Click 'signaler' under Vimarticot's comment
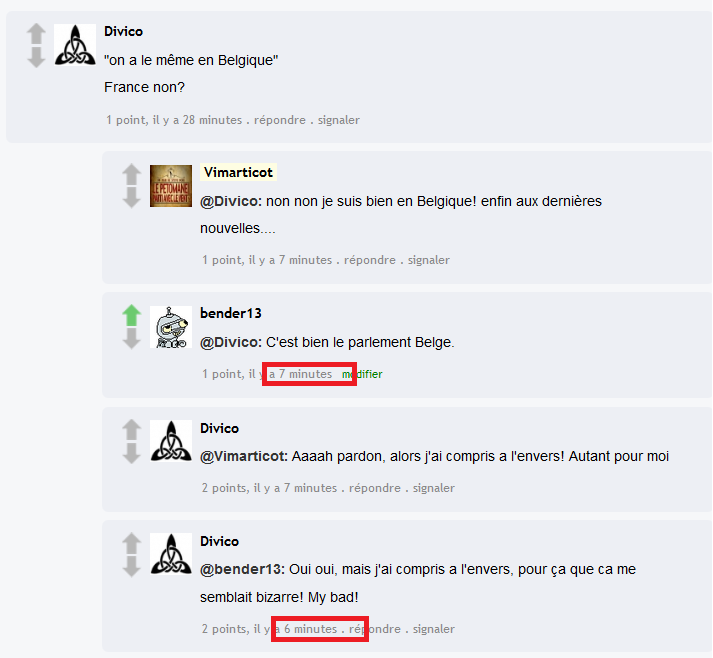 429,260
